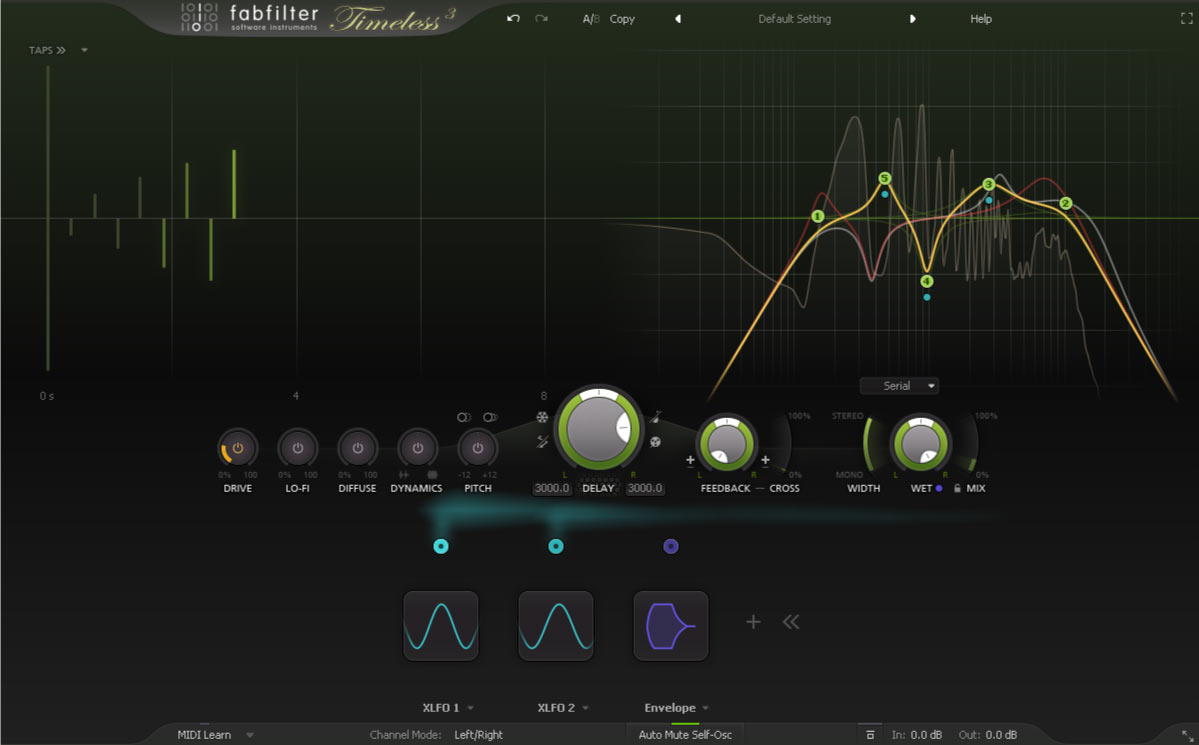Open the Serial routing dropdown
This screenshot has height=745, width=1199.
pyautogui.click(x=898, y=385)
